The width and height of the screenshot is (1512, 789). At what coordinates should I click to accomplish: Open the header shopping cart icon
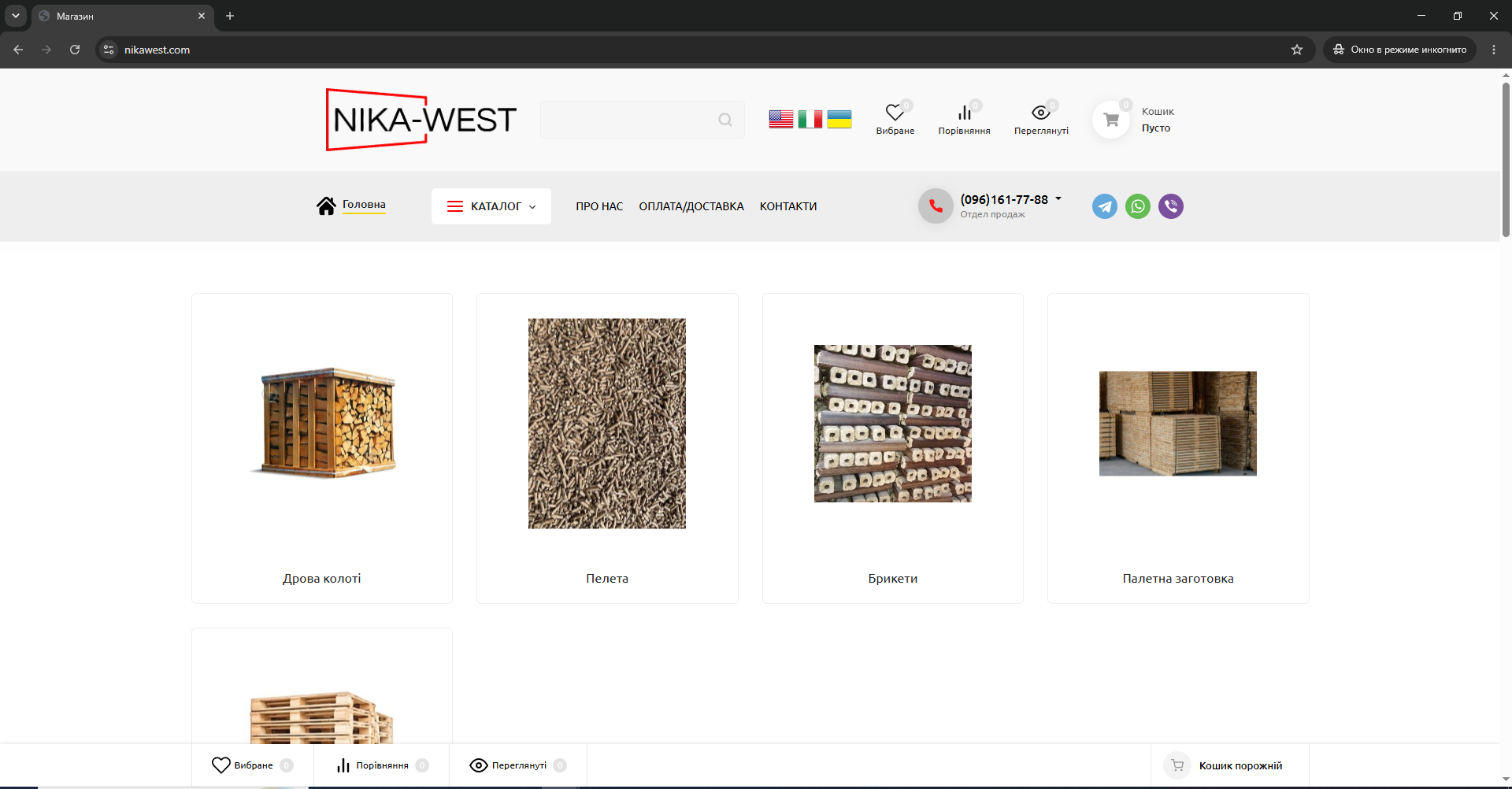pos(1111,120)
